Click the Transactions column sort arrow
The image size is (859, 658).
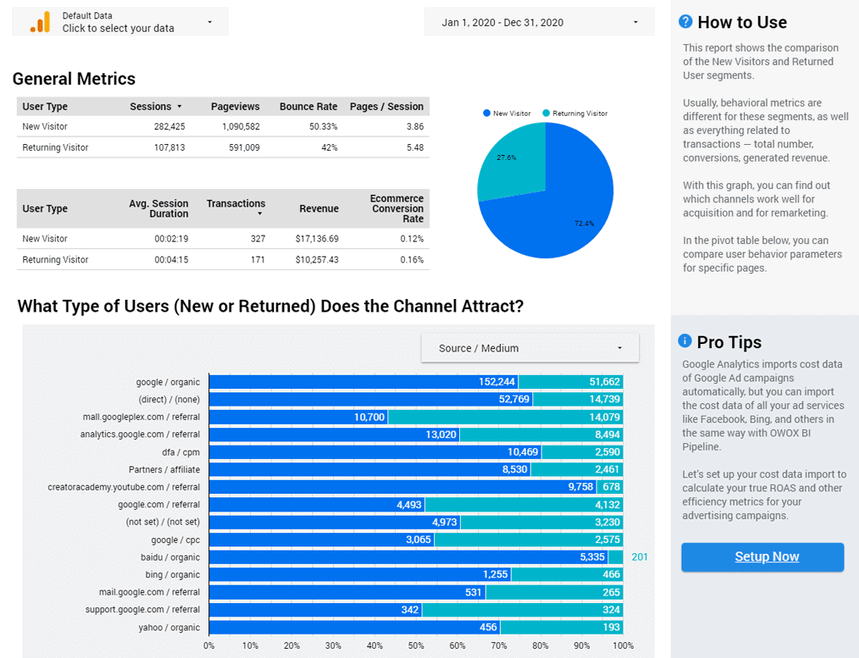(x=260, y=213)
